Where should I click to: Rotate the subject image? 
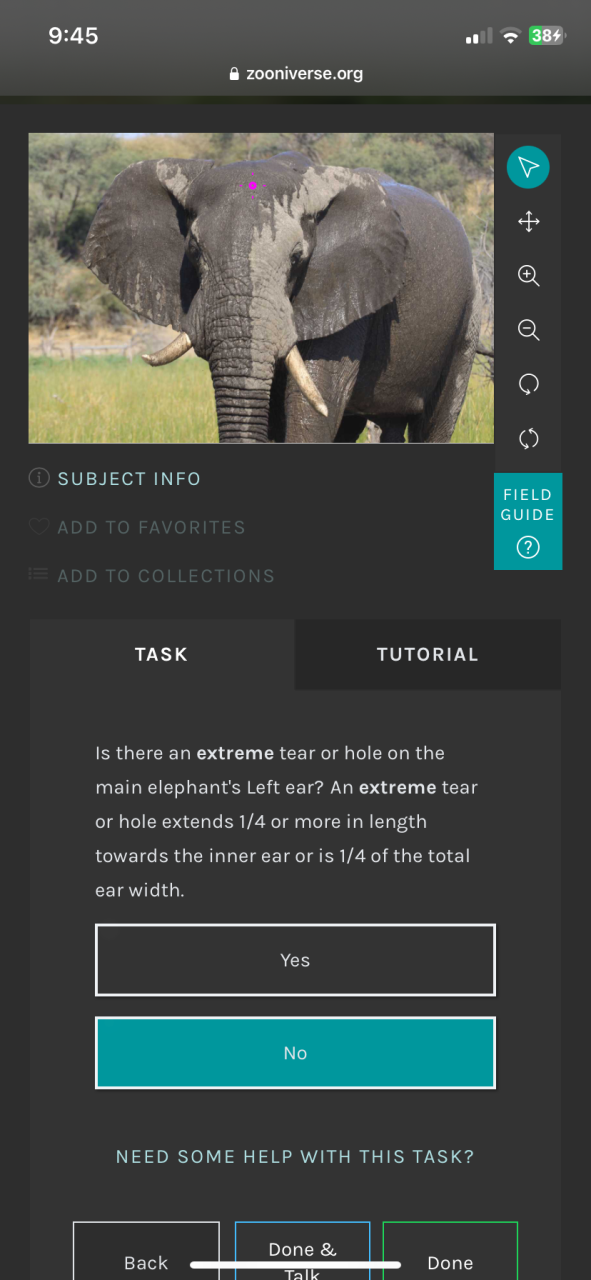pos(528,384)
